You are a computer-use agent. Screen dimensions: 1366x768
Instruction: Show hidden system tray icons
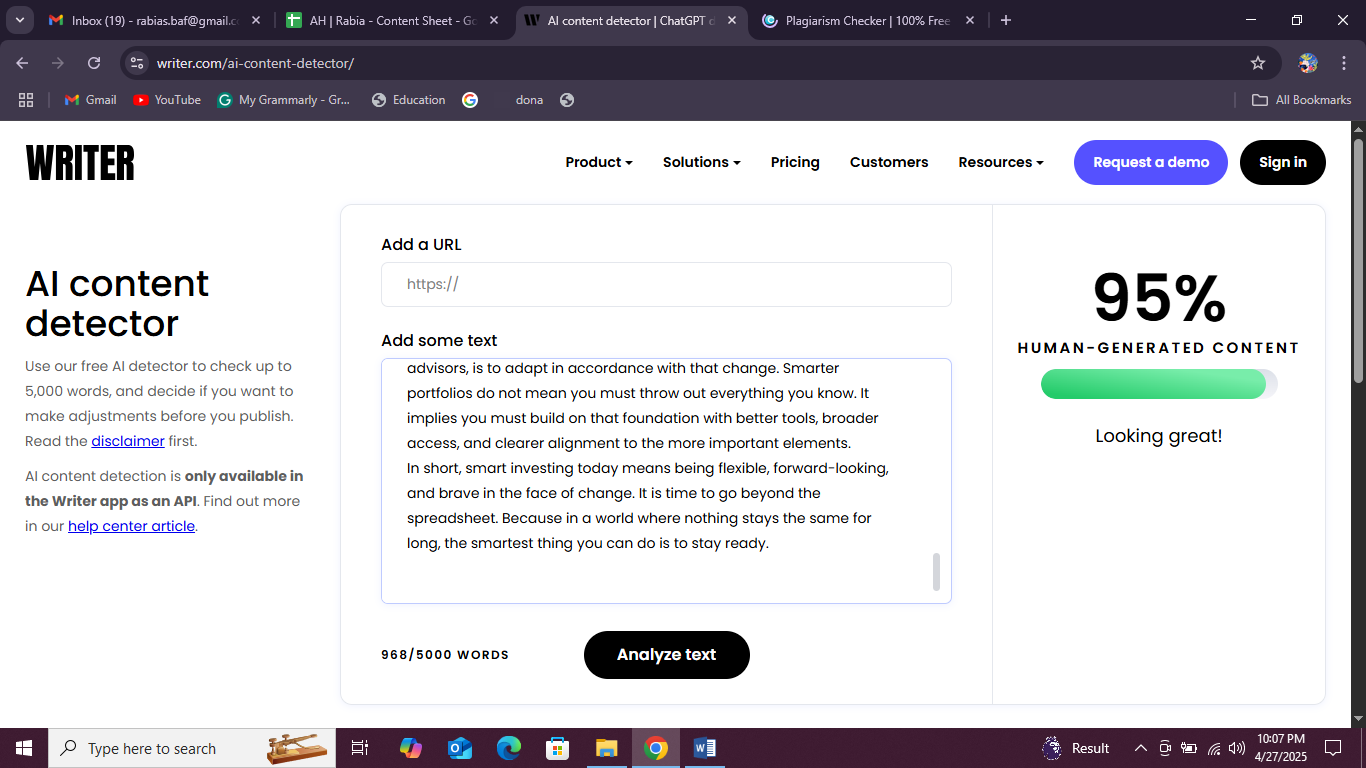click(x=1140, y=748)
